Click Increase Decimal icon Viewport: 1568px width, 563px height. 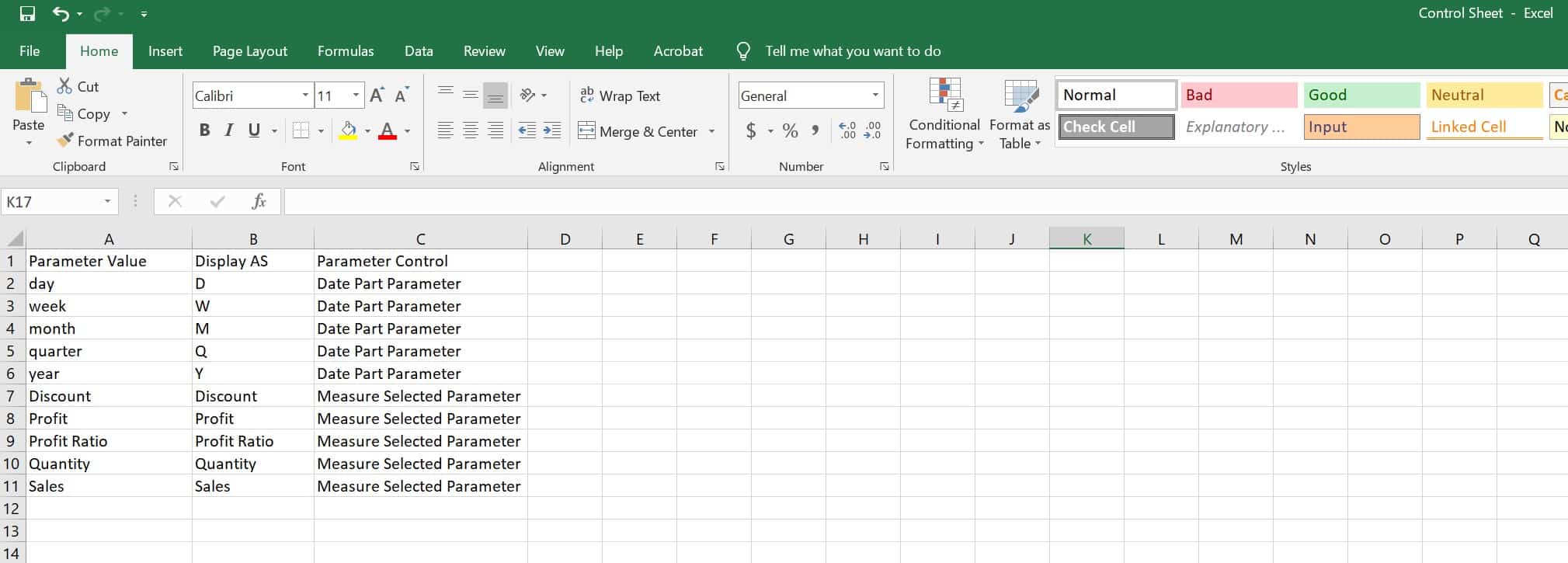click(848, 130)
